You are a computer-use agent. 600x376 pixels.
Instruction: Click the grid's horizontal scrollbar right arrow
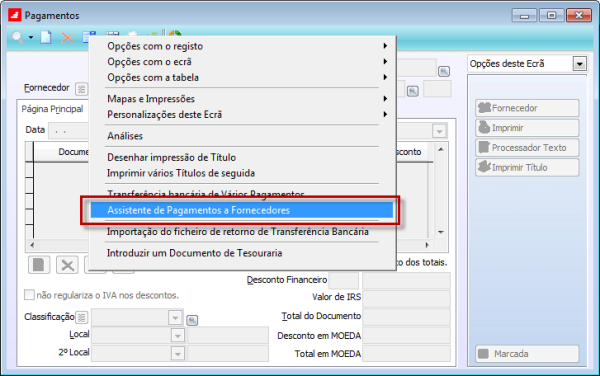(x=427, y=245)
